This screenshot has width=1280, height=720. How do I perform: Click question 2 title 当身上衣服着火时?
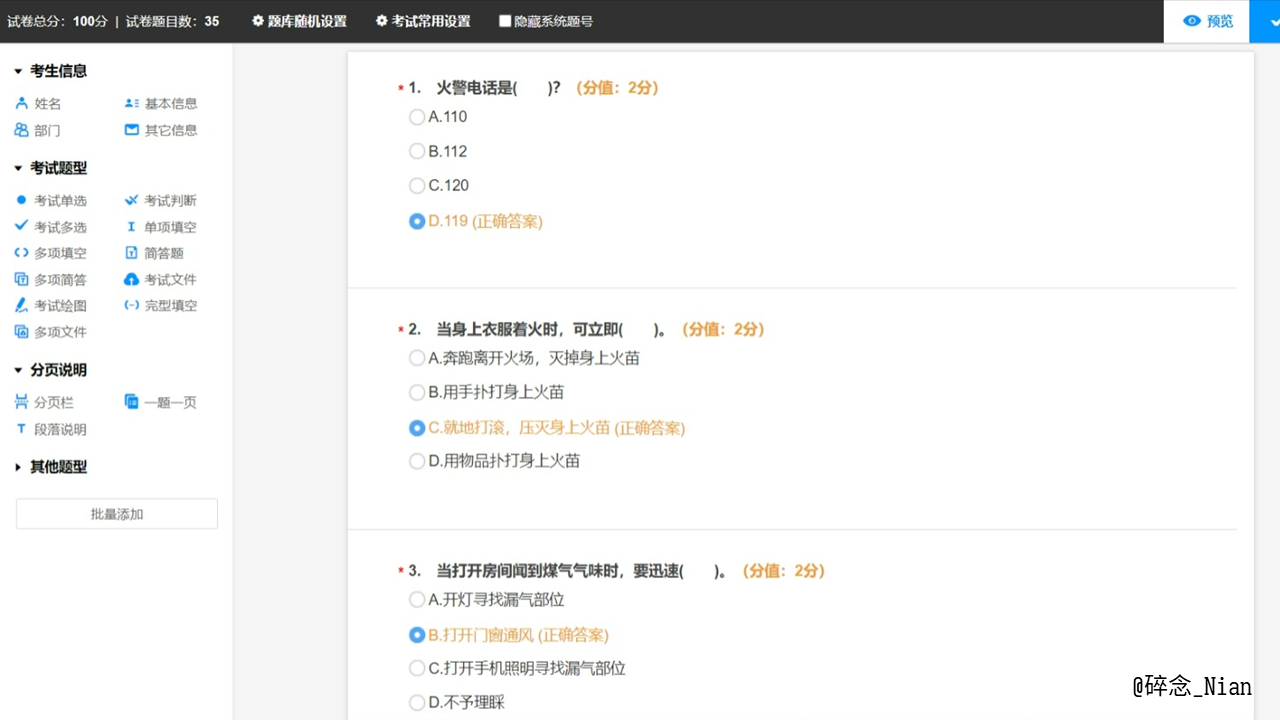pyautogui.click(x=551, y=329)
